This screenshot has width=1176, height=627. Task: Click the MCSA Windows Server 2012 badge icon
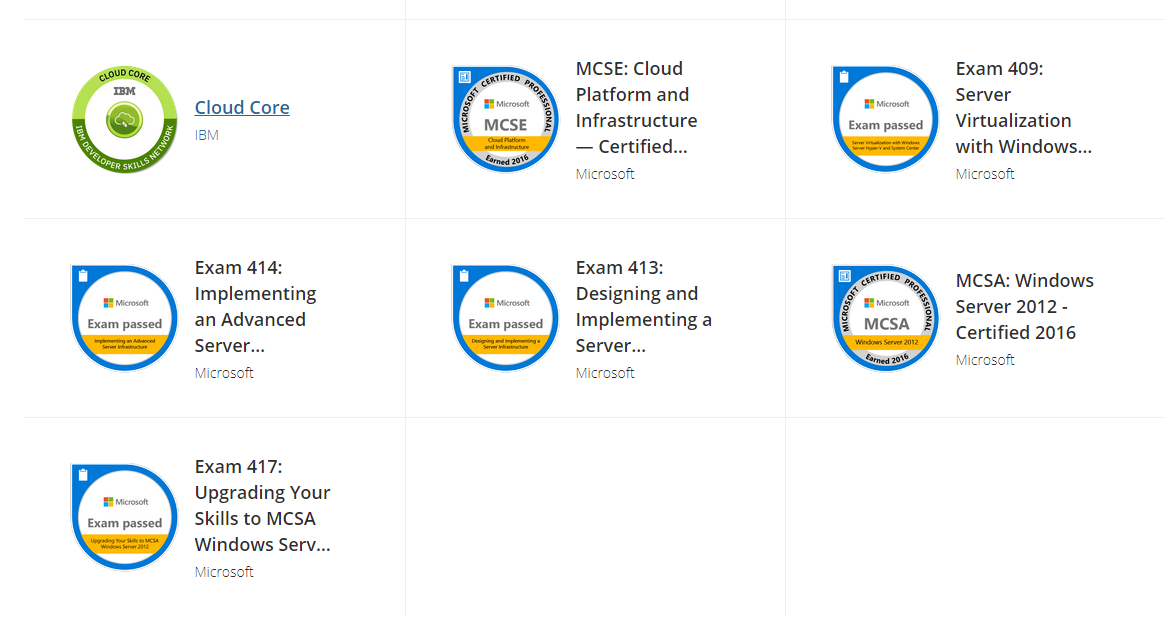[x=886, y=318]
